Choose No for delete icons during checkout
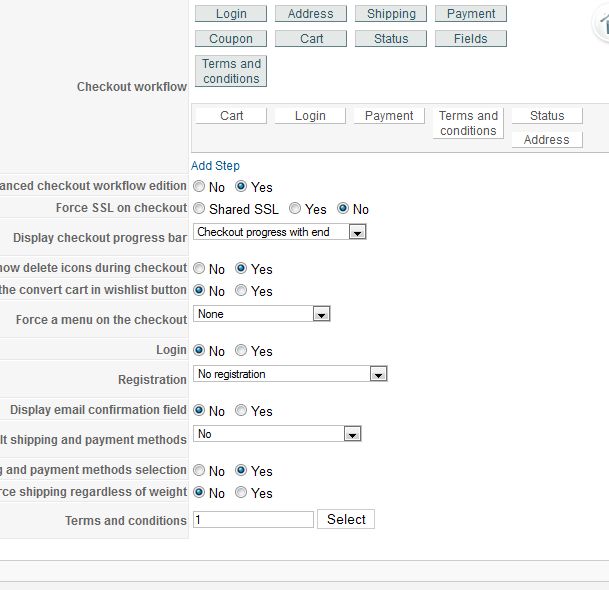Viewport: 609px width, 590px height. click(200, 269)
